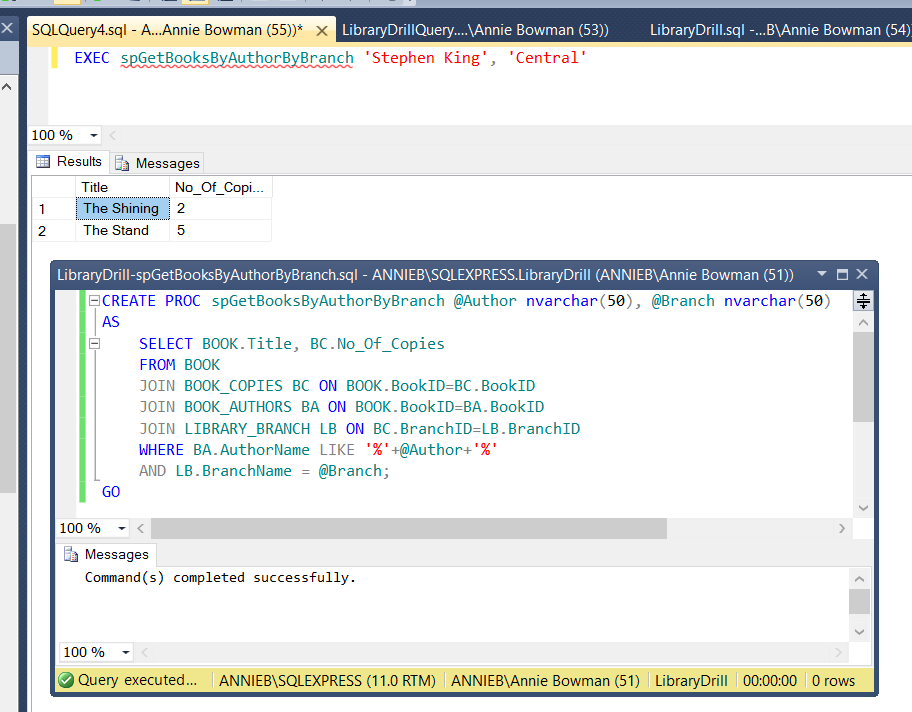
Task: Collapse the SELECT statement code block
Action: tap(94, 344)
